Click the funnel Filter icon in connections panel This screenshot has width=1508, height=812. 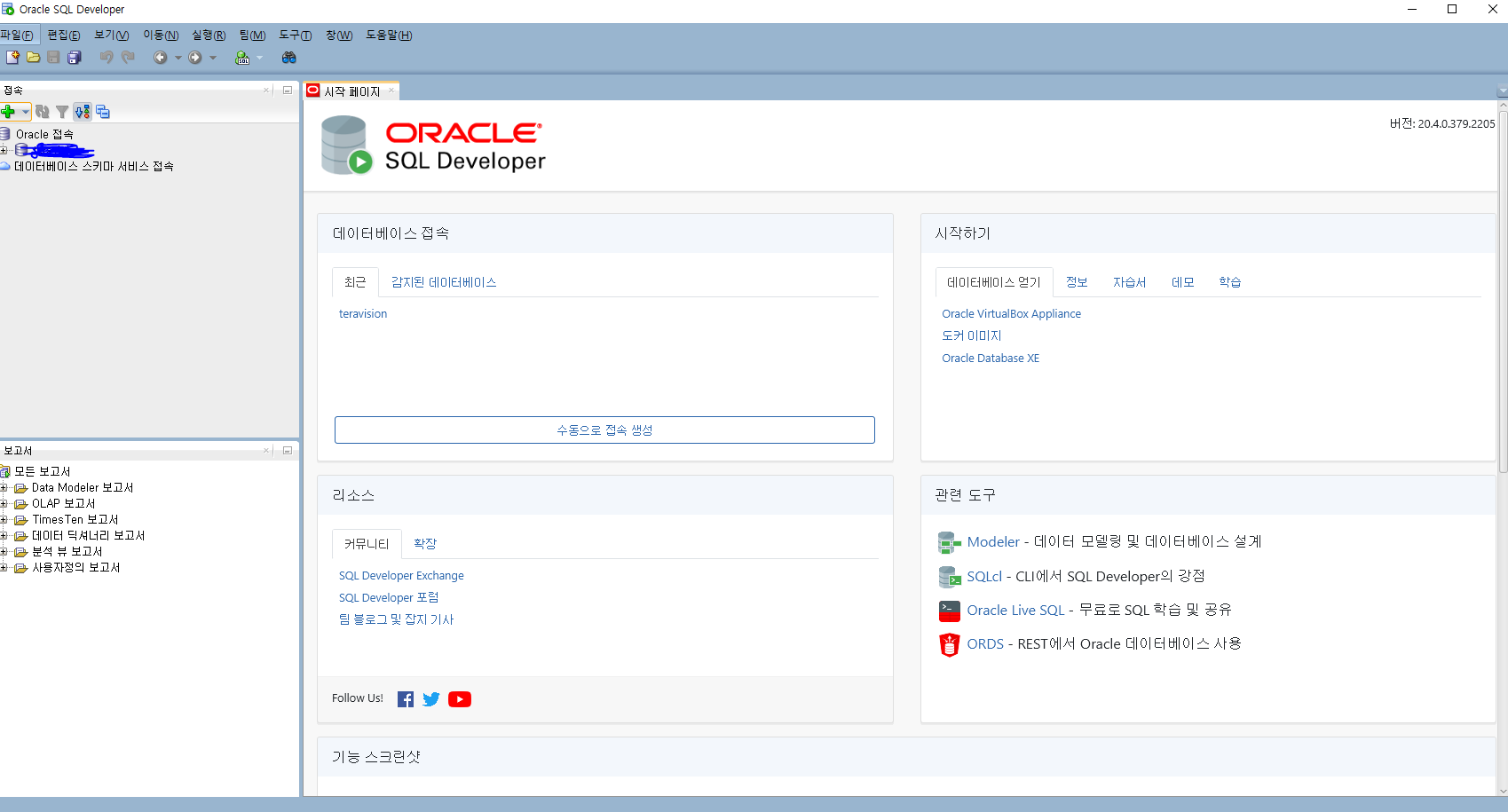coord(62,112)
